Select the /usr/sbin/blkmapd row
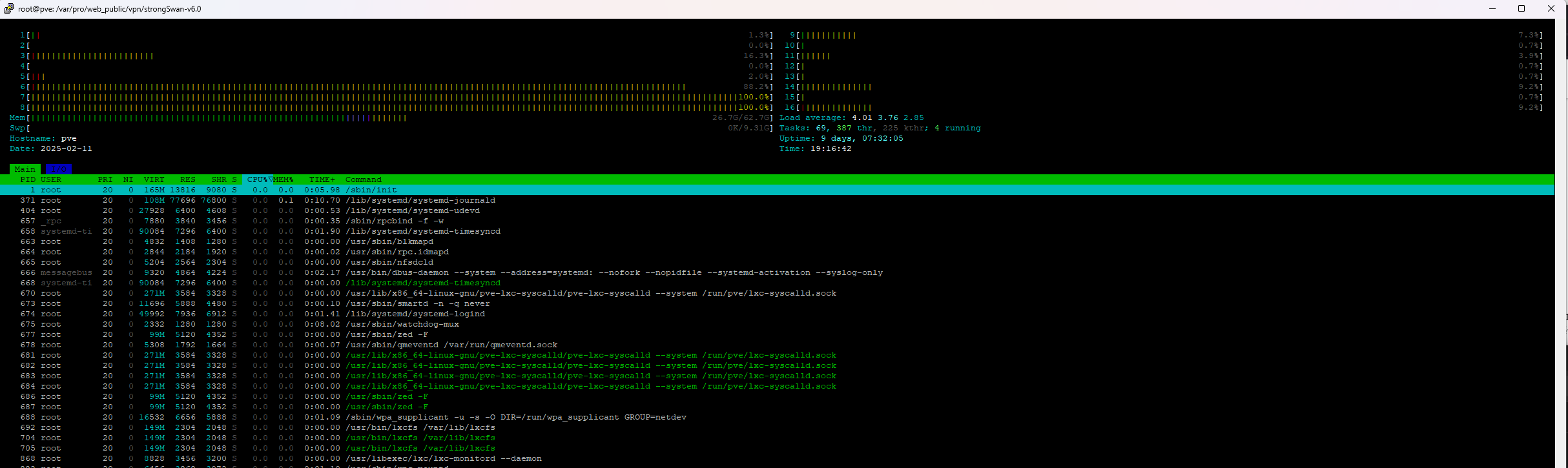 point(777,241)
